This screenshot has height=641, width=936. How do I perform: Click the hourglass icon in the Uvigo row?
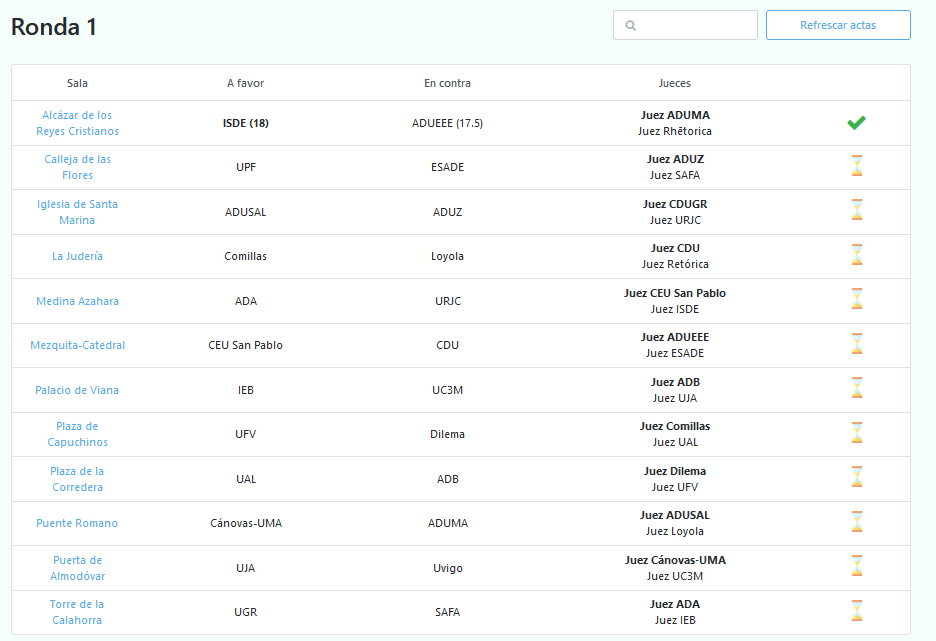click(x=857, y=566)
